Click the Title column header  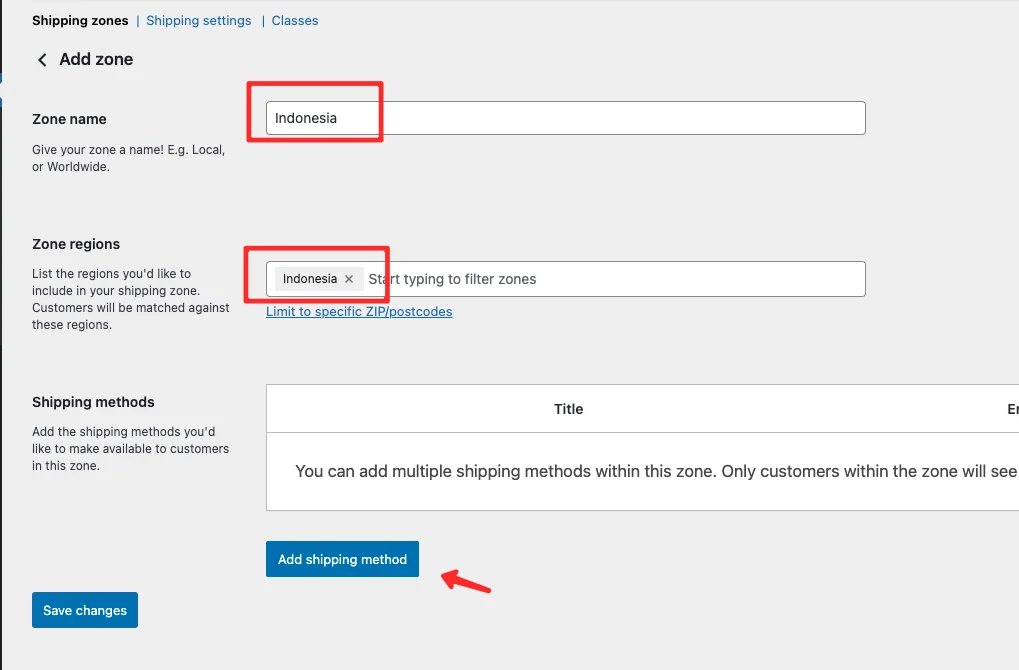[568, 409]
